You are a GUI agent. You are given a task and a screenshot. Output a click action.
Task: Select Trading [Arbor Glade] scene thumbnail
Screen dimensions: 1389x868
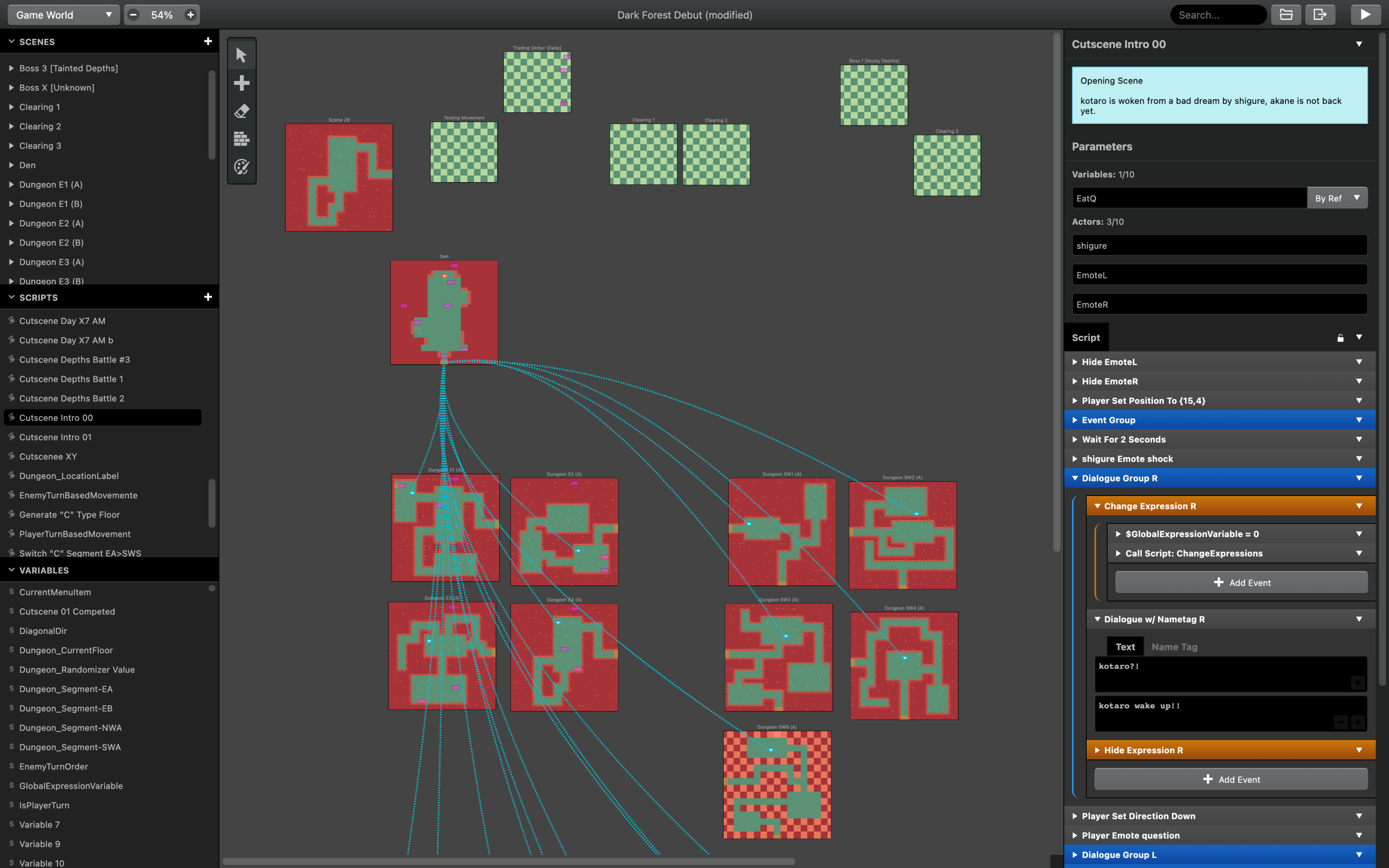click(537, 82)
